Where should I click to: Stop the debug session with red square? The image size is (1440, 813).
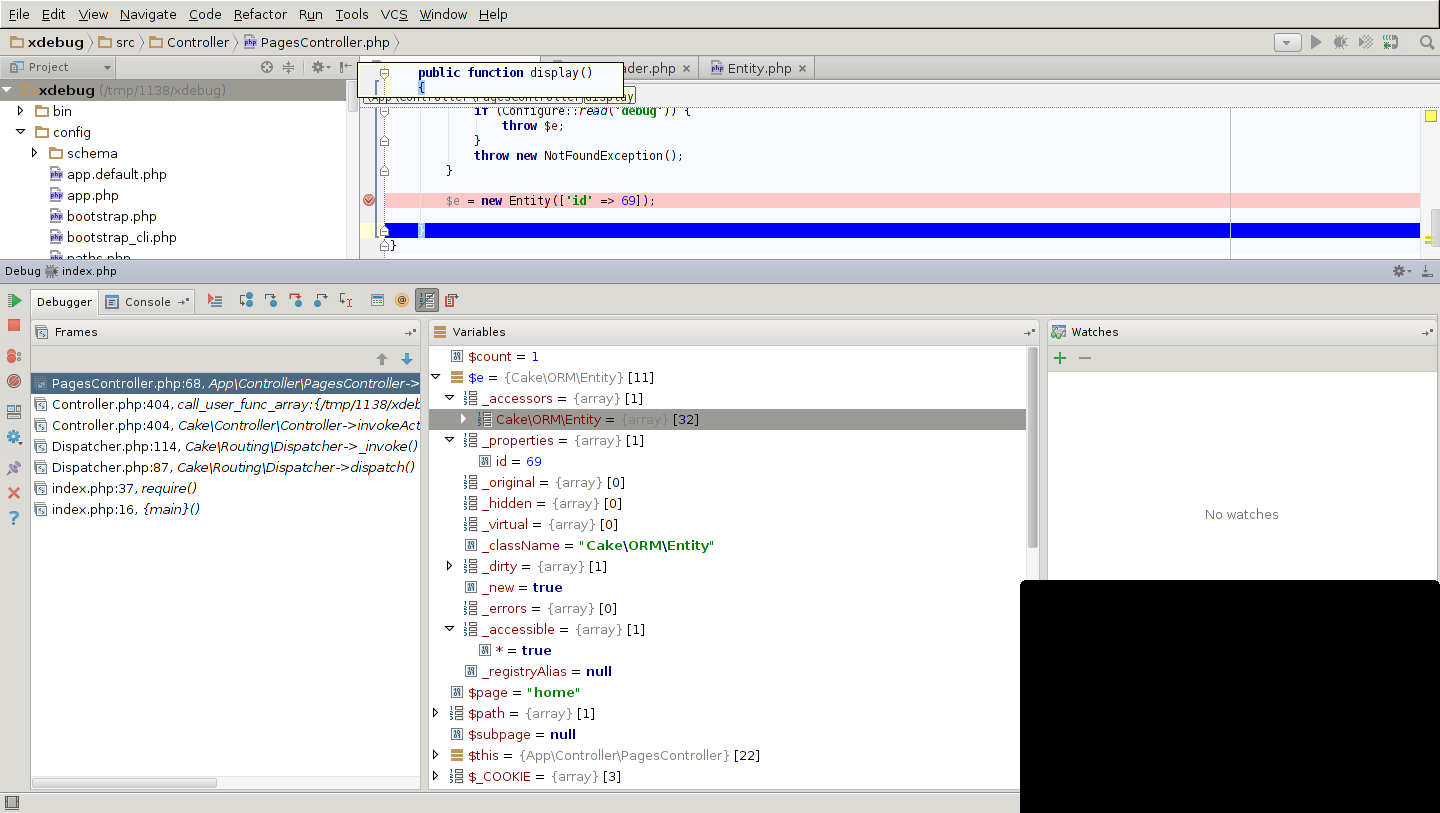click(x=14, y=326)
